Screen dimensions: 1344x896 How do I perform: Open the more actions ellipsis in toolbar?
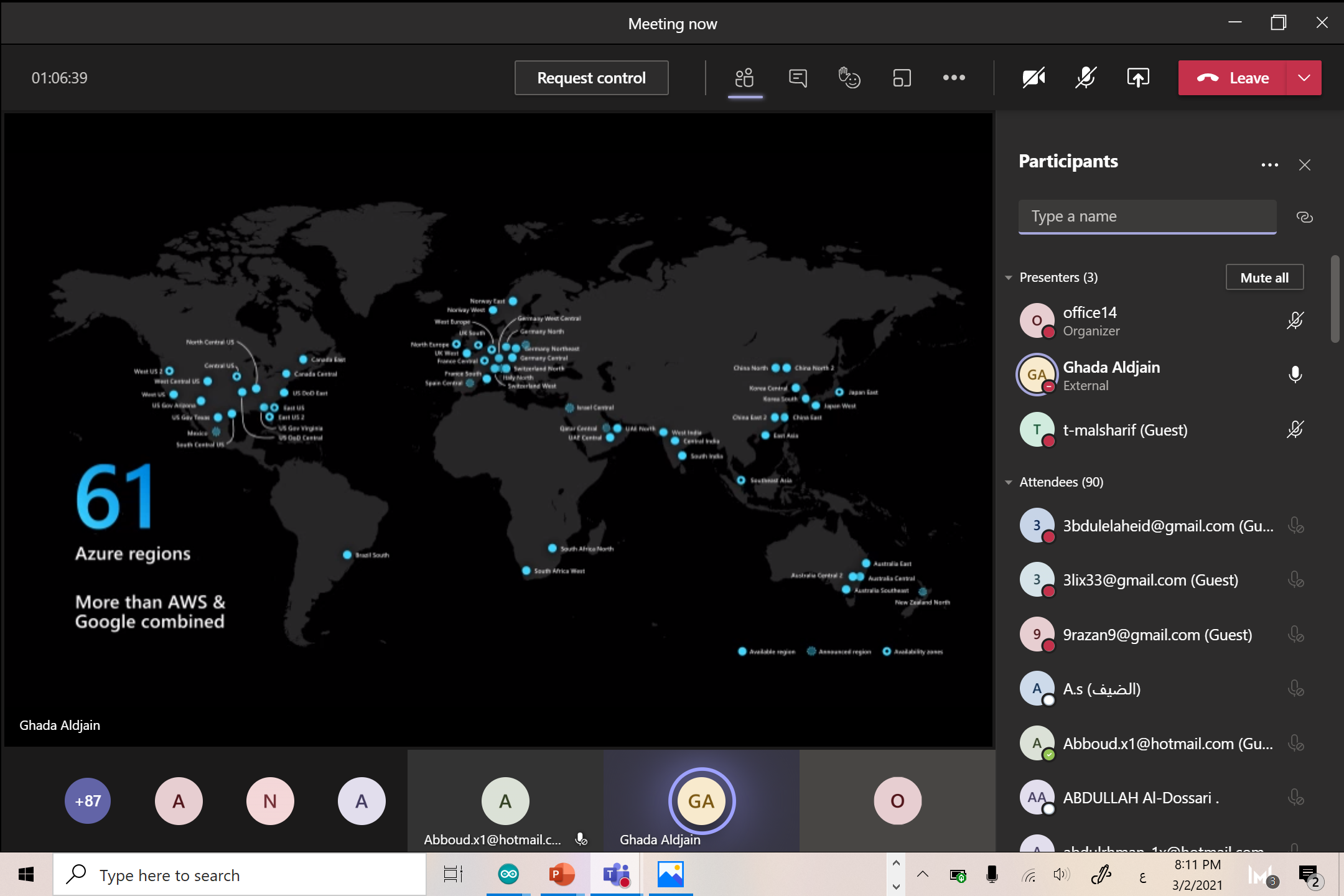(x=954, y=78)
